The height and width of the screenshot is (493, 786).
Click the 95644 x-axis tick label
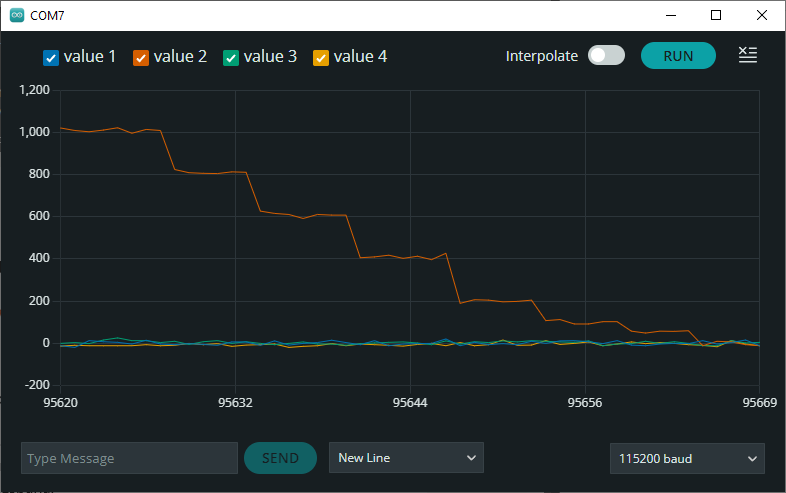coord(410,403)
